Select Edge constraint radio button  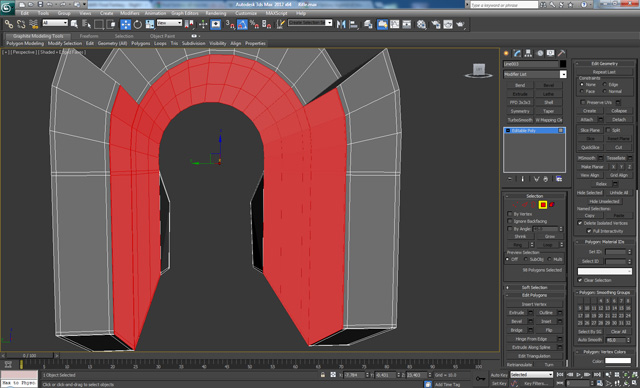click(604, 84)
